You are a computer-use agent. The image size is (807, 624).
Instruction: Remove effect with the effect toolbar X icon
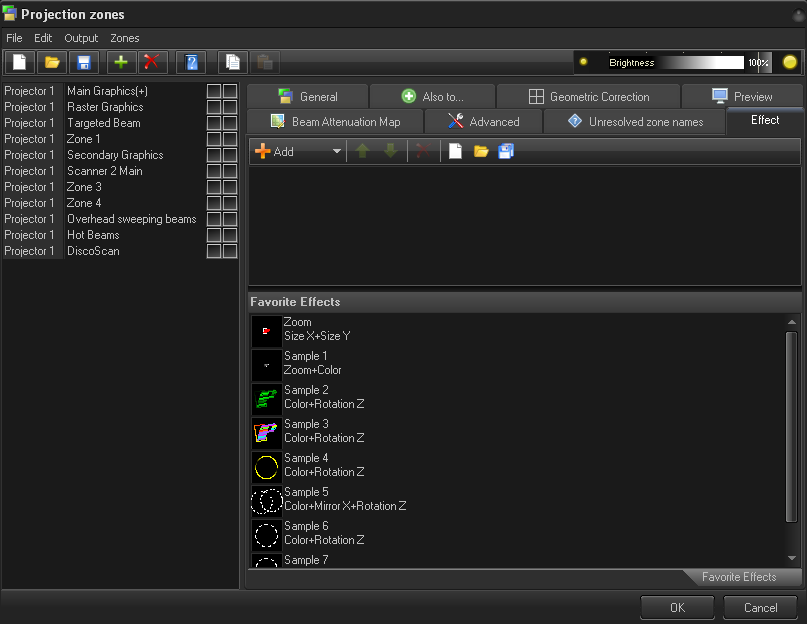tap(423, 151)
